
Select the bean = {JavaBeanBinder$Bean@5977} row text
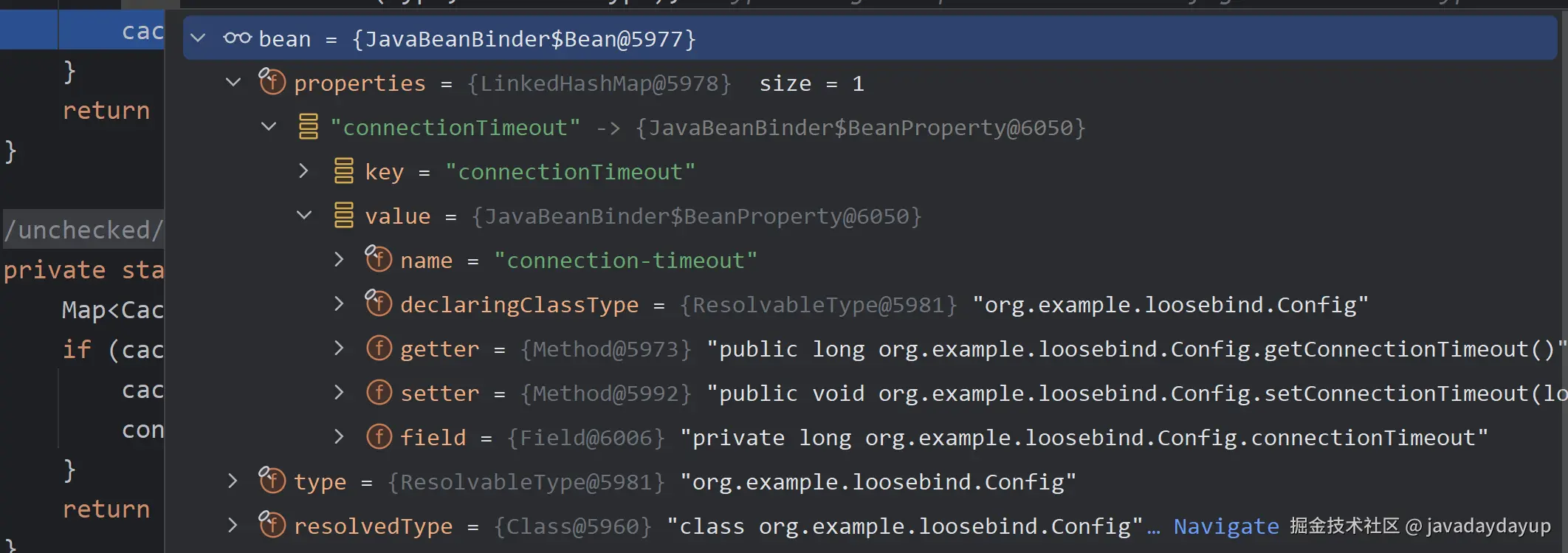pyautogui.click(x=477, y=38)
